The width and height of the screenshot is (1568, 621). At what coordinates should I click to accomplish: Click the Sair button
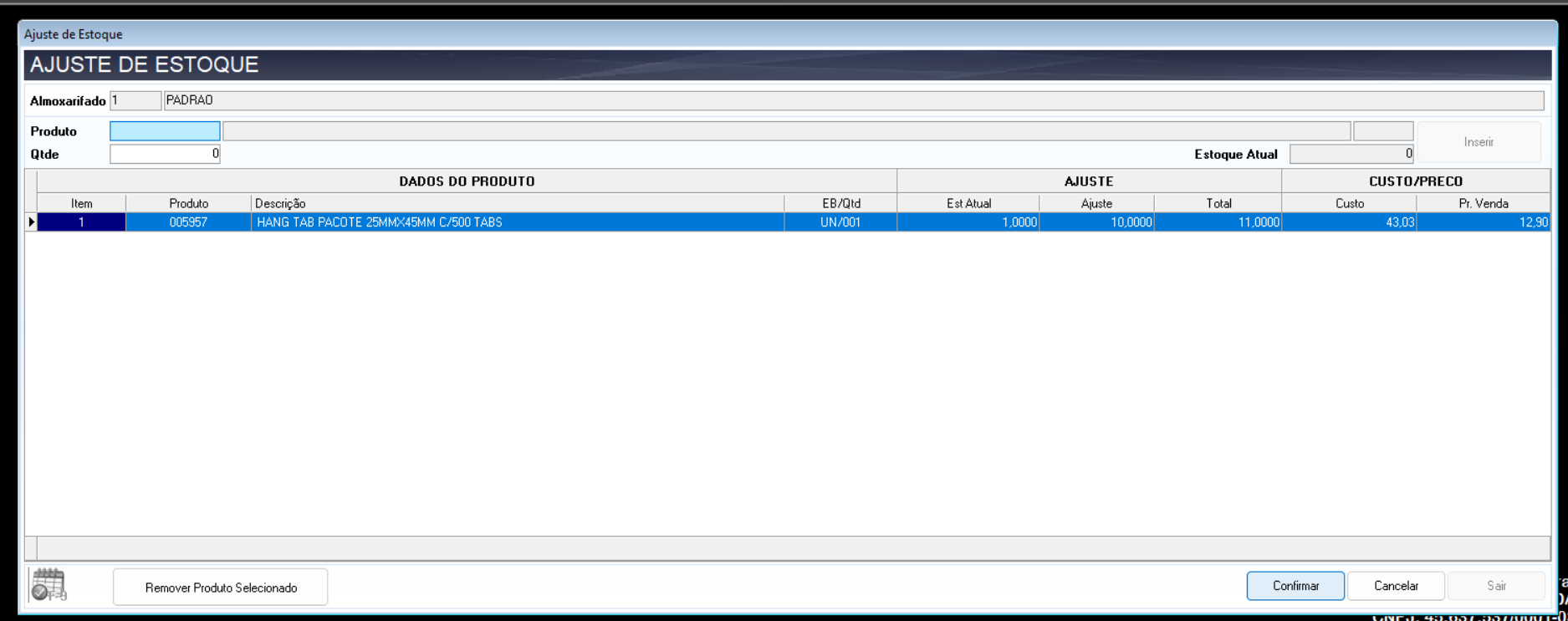pos(1495,586)
